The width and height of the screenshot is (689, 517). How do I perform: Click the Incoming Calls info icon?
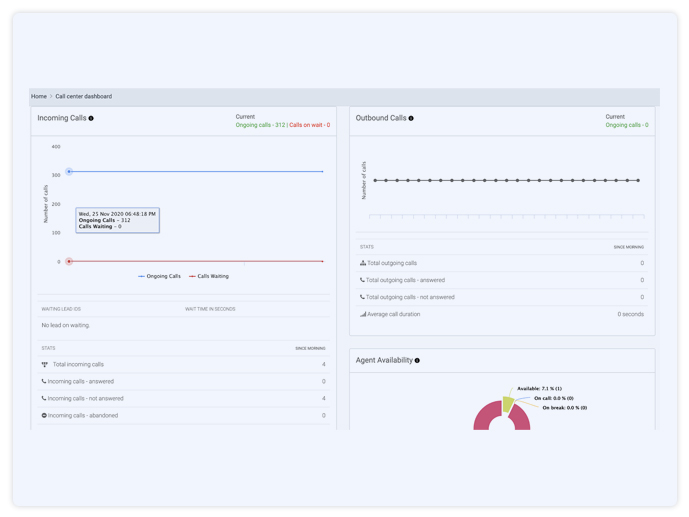91,118
